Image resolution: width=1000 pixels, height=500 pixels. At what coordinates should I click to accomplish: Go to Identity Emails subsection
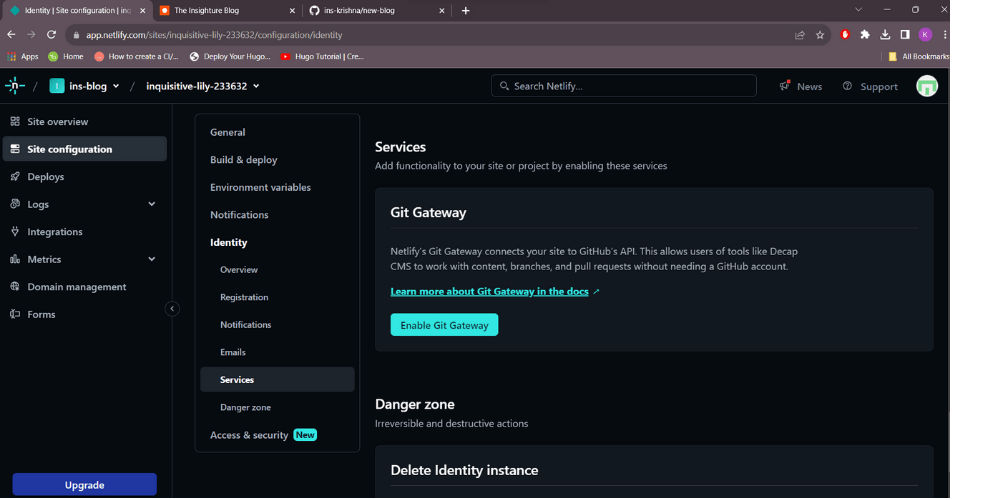233,352
